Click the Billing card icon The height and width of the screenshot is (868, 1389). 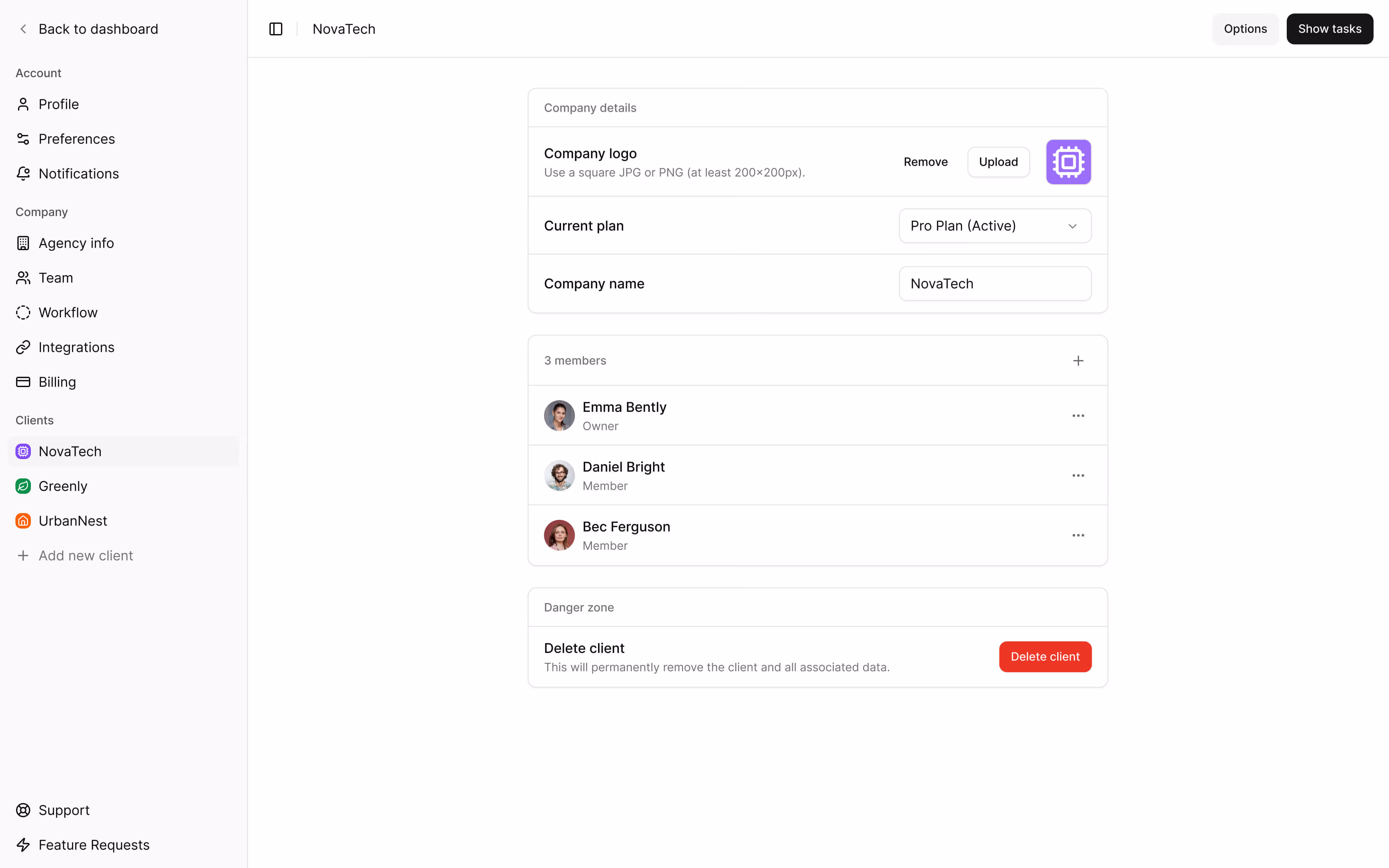(x=23, y=382)
